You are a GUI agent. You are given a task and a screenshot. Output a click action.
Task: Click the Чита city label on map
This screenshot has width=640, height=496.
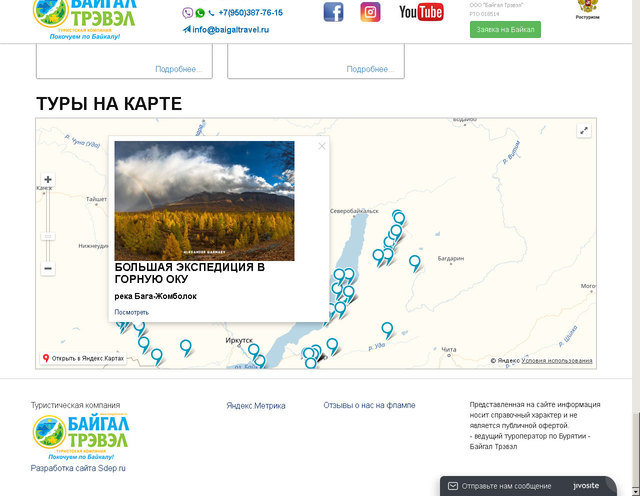pyautogui.click(x=449, y=349)
